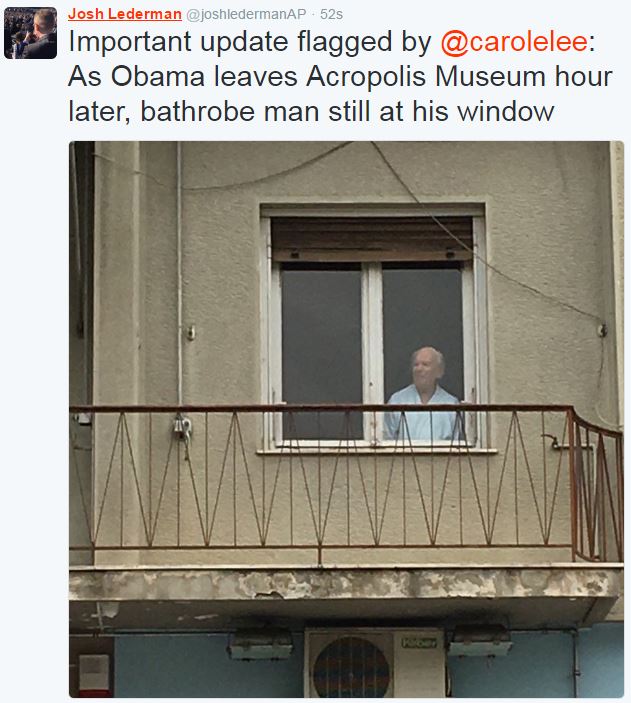631x703 pixels.
Task: Open the @joshledermanAP handle
Action: click(246, 14)
